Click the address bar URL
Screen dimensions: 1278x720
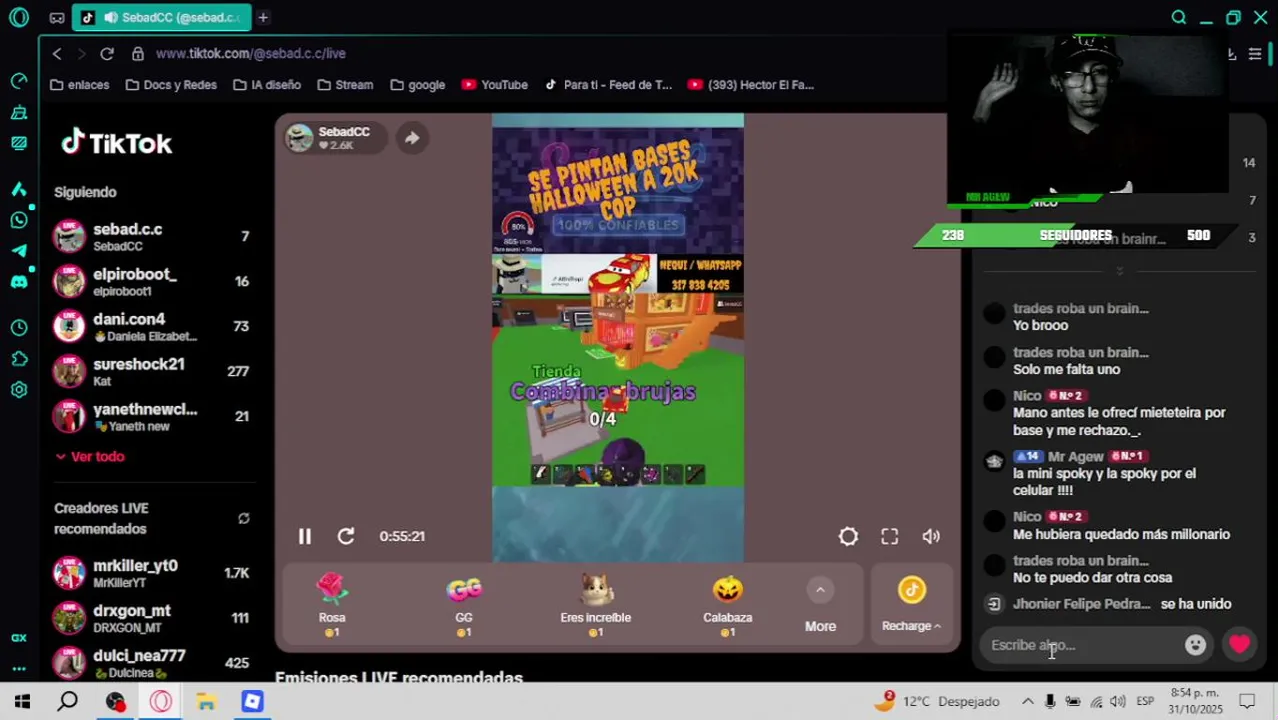click(251, 53)
